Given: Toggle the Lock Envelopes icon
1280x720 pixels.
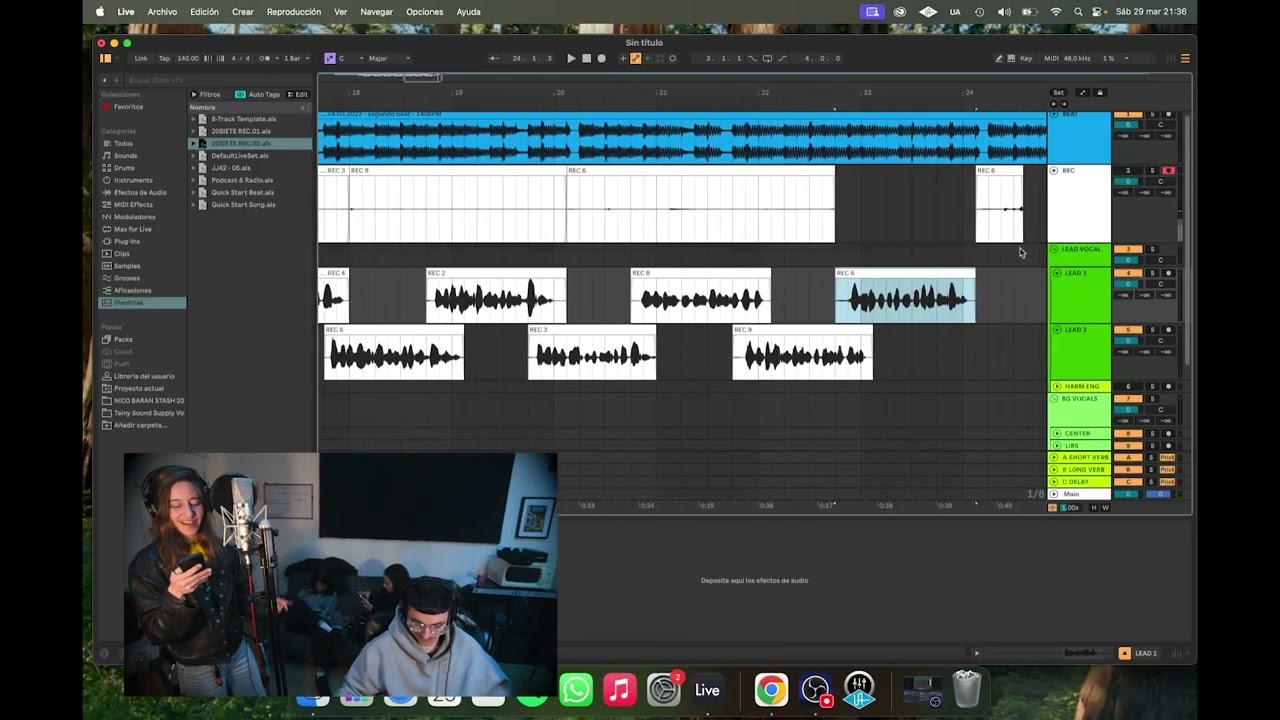Looking at the screenshot, I should pos(1100,93).
